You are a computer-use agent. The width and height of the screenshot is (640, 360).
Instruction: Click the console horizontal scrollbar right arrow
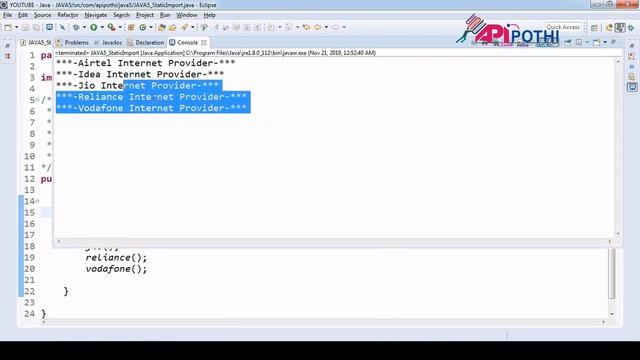coord(610,241)
